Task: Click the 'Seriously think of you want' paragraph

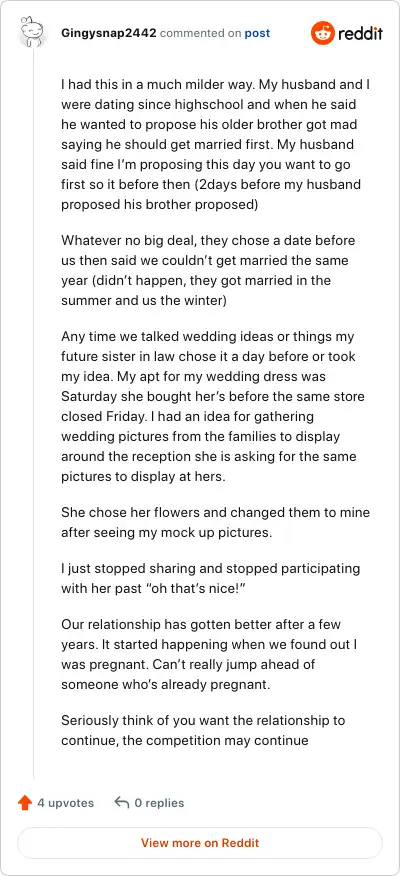Action: (203, 731)
